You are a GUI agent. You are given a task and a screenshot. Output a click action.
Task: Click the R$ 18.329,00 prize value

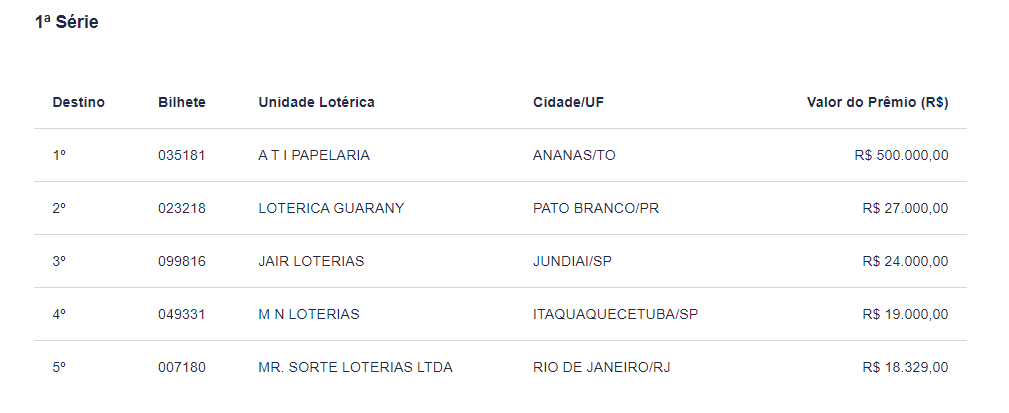click(905, 367)
